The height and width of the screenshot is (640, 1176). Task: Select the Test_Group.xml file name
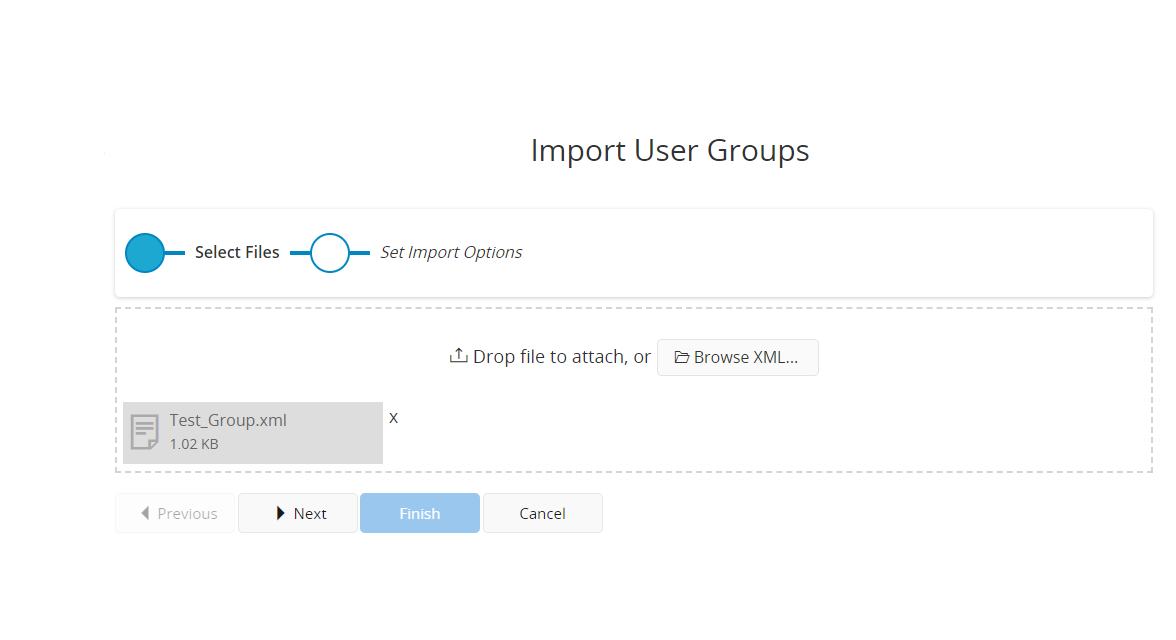(228, 421)
